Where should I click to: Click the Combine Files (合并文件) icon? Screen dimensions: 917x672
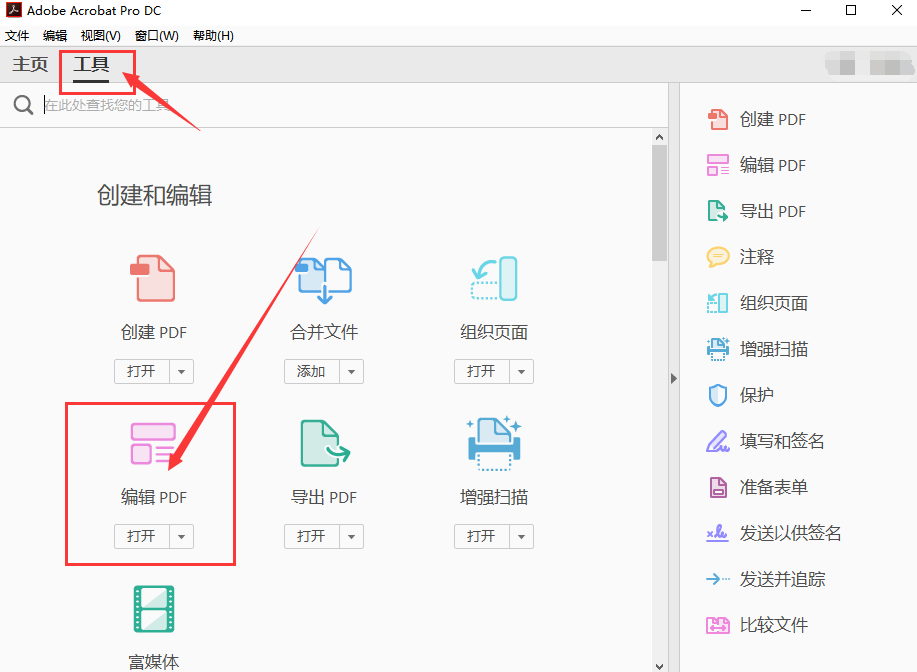(323, 280)
